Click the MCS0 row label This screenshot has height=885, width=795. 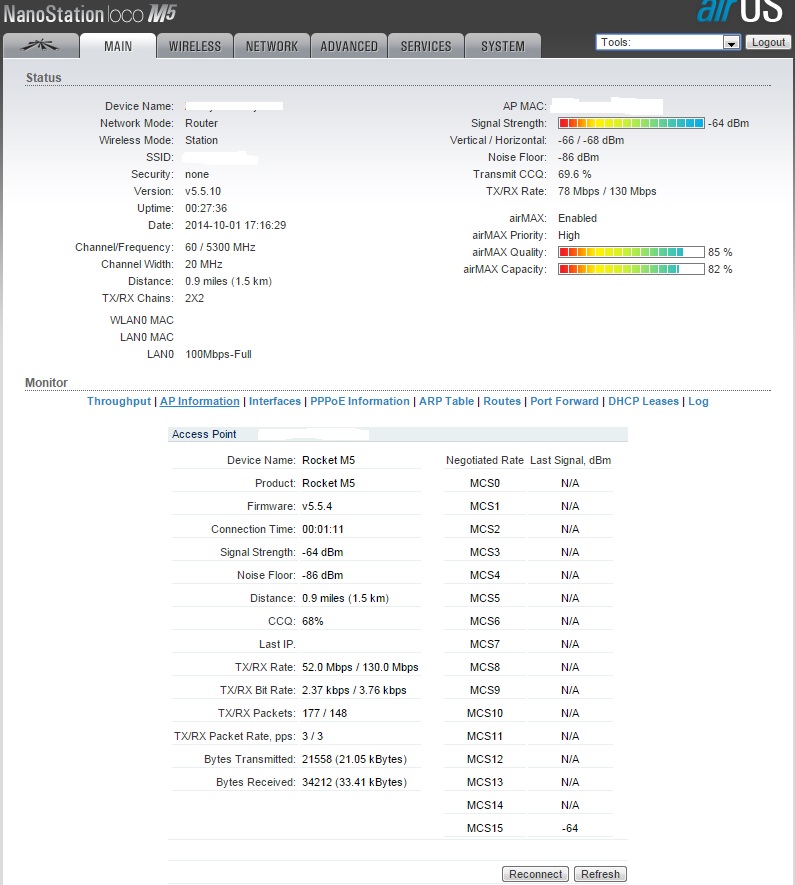(485, 483)
